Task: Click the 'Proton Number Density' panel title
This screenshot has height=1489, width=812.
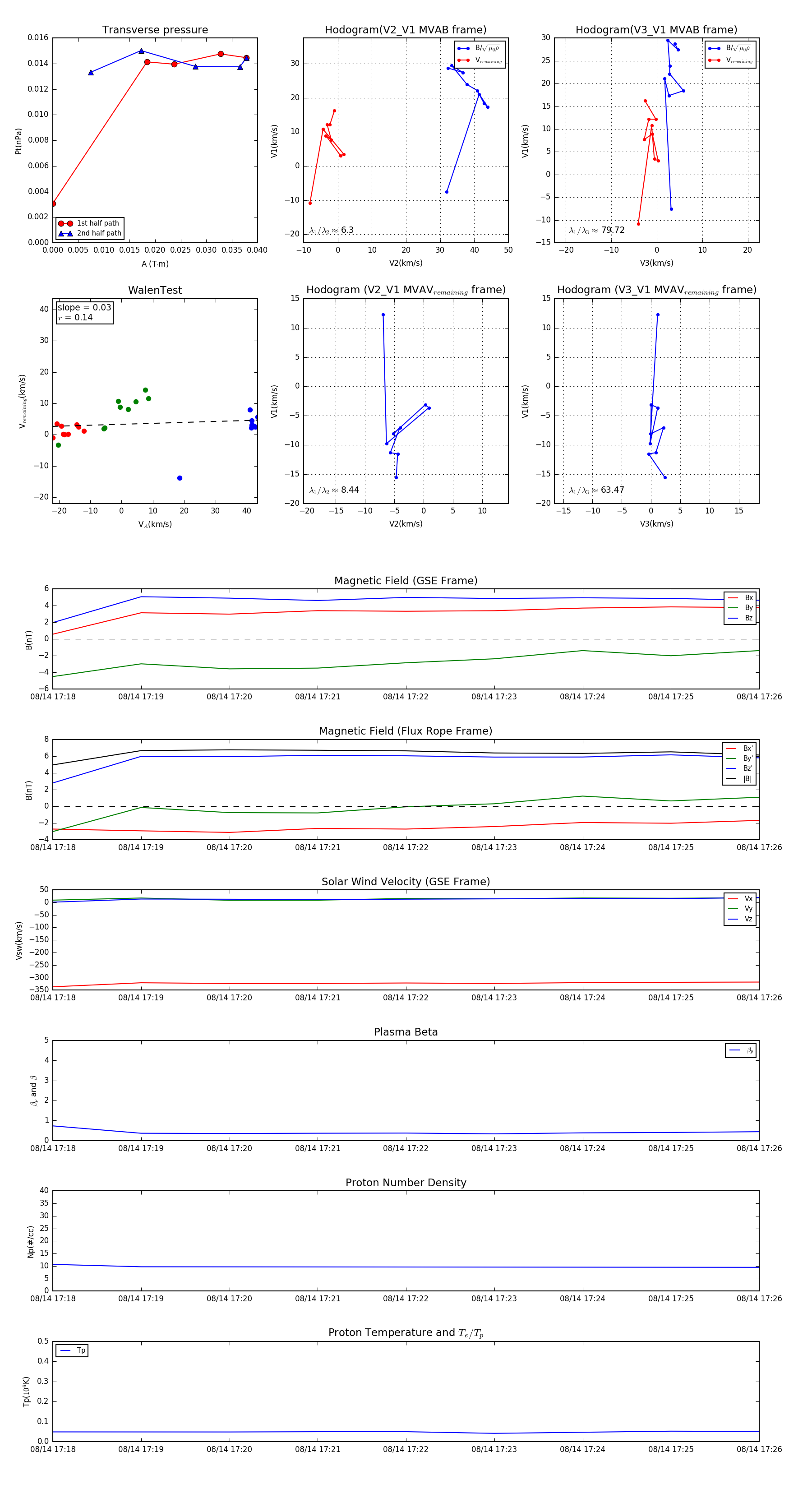Action: click(x=406, y=1183)
